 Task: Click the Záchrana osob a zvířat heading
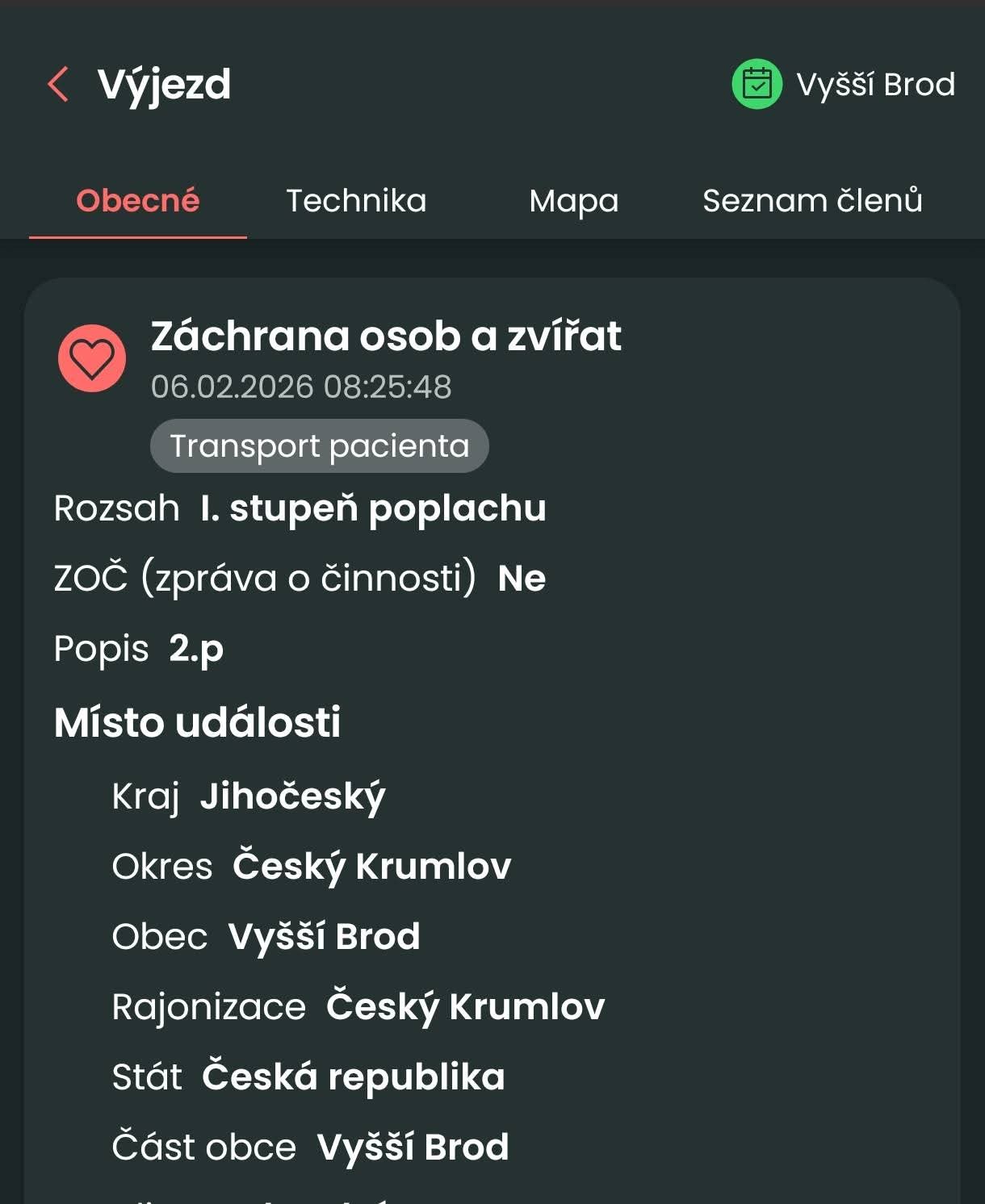pyautogui.click(x=386, y=336)
